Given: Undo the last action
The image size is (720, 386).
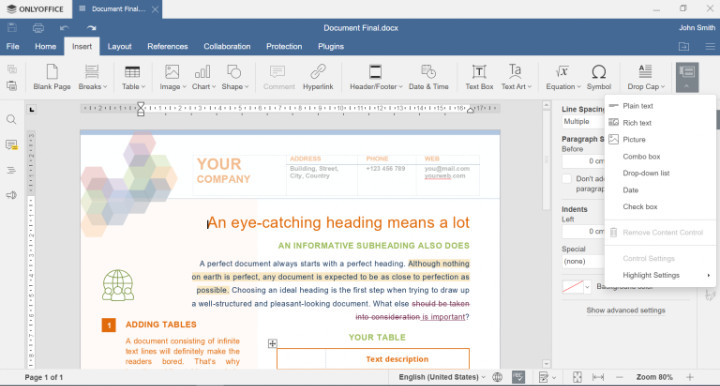Looking at the screenshot, I should [x=64, y=28].
